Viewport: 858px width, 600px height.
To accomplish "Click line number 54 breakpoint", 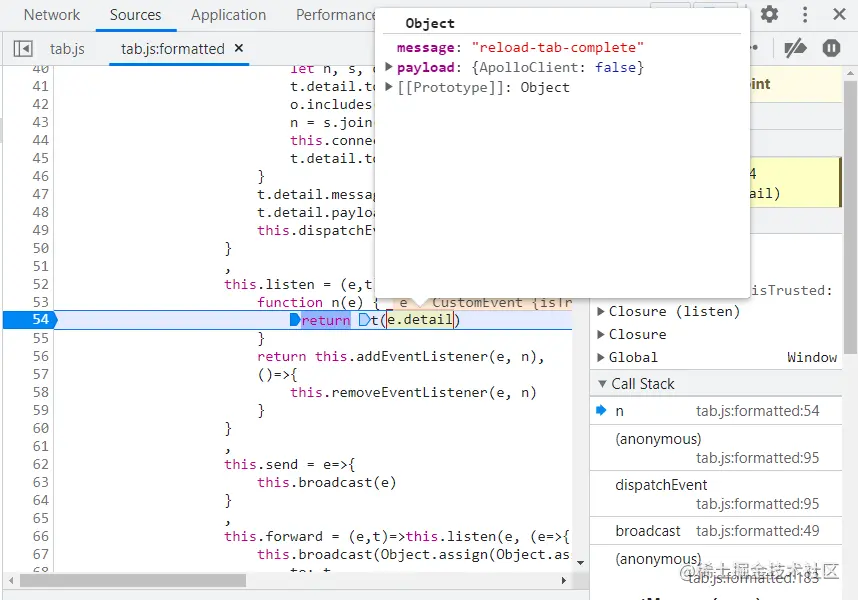I will (40, 320).
